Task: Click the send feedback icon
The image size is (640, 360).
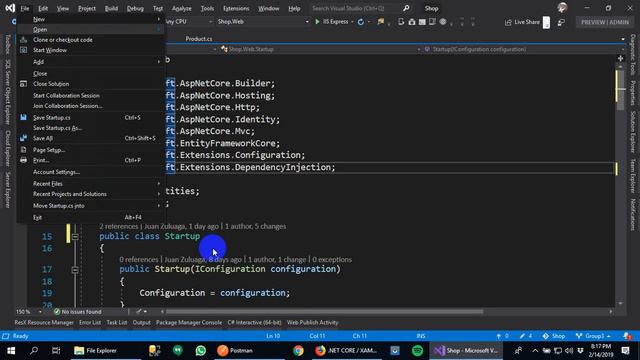Action: click(x=561, y=22)
